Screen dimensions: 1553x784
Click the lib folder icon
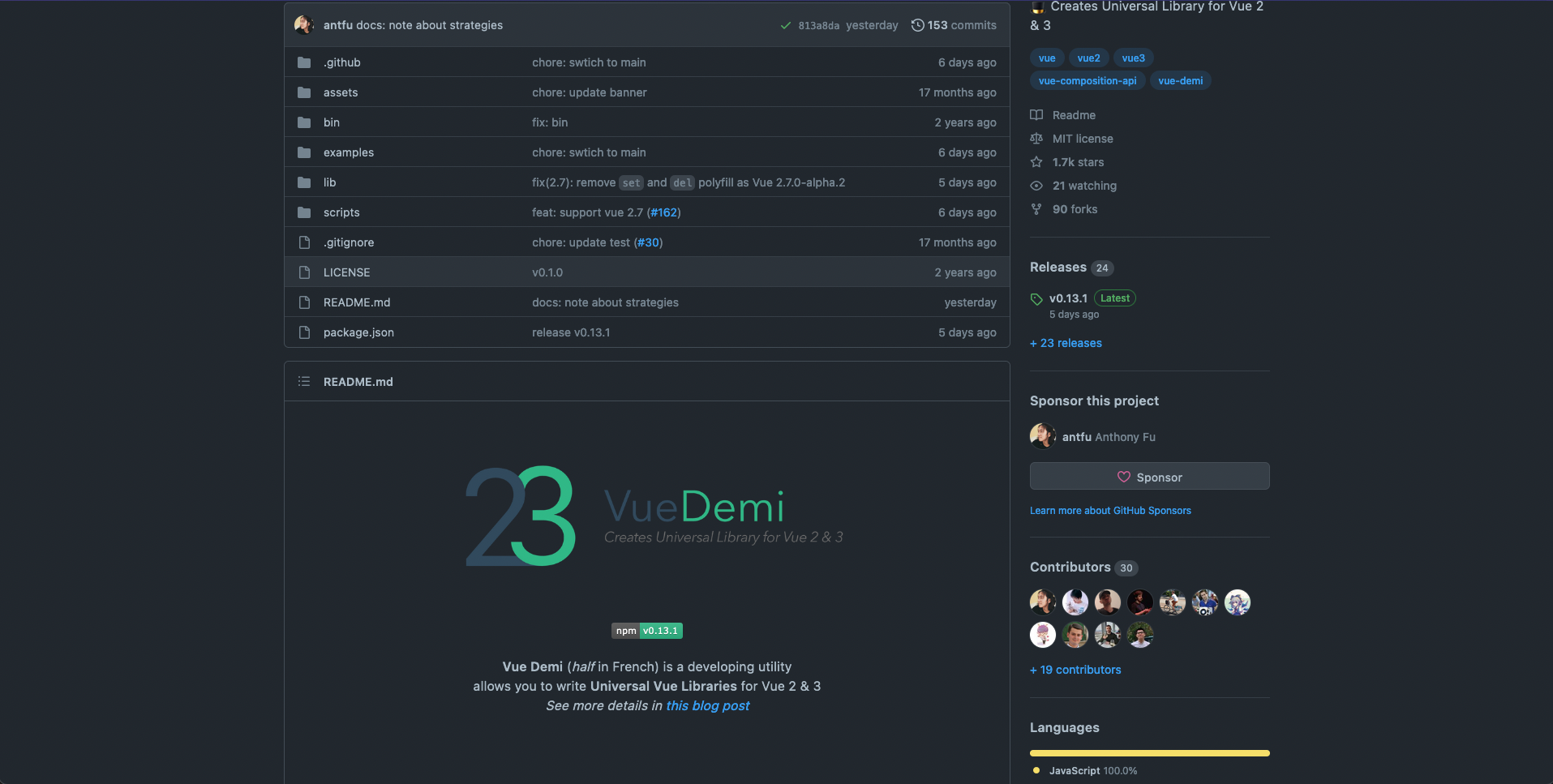(304, 182)
